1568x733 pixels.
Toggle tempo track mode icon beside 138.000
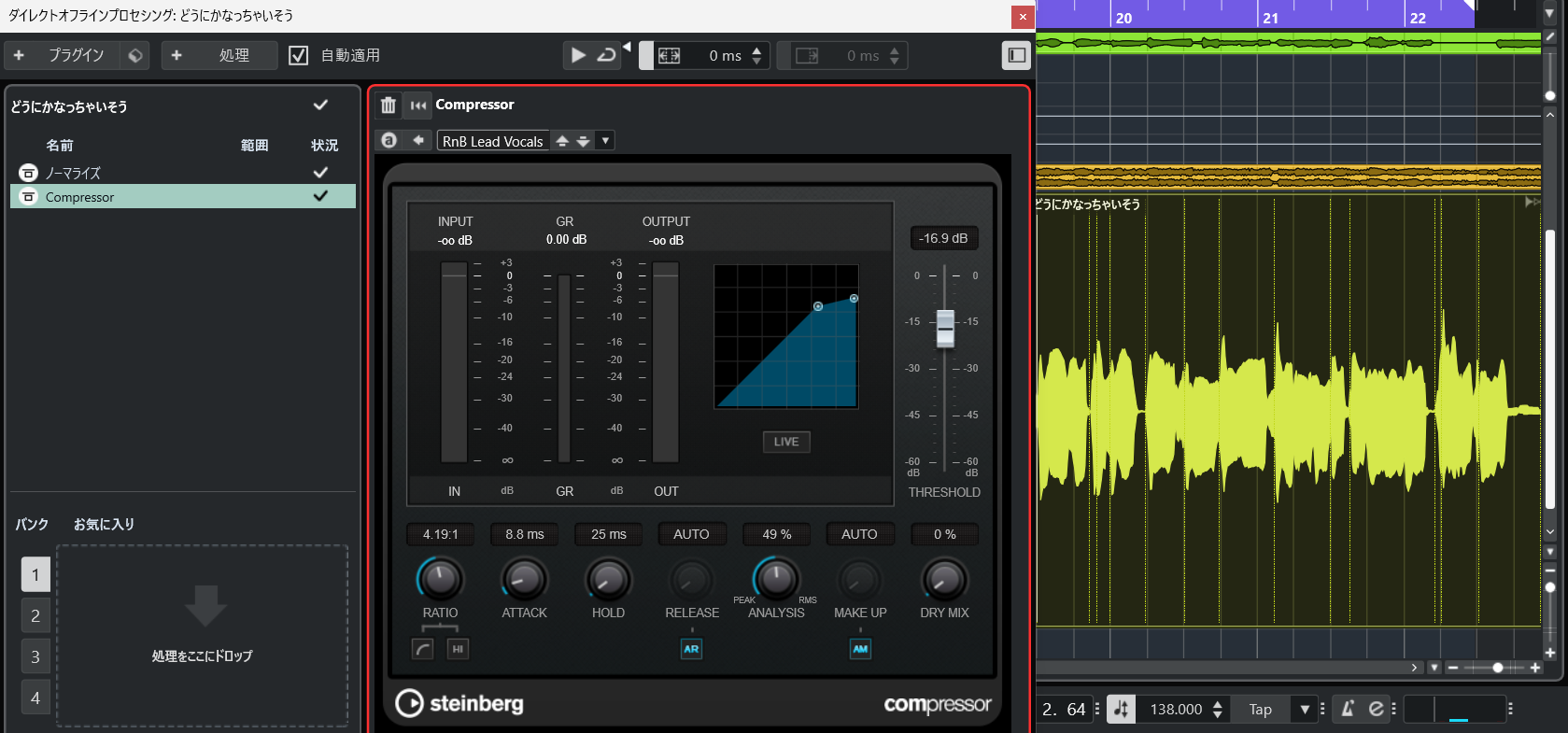(x=1121, y=710)
